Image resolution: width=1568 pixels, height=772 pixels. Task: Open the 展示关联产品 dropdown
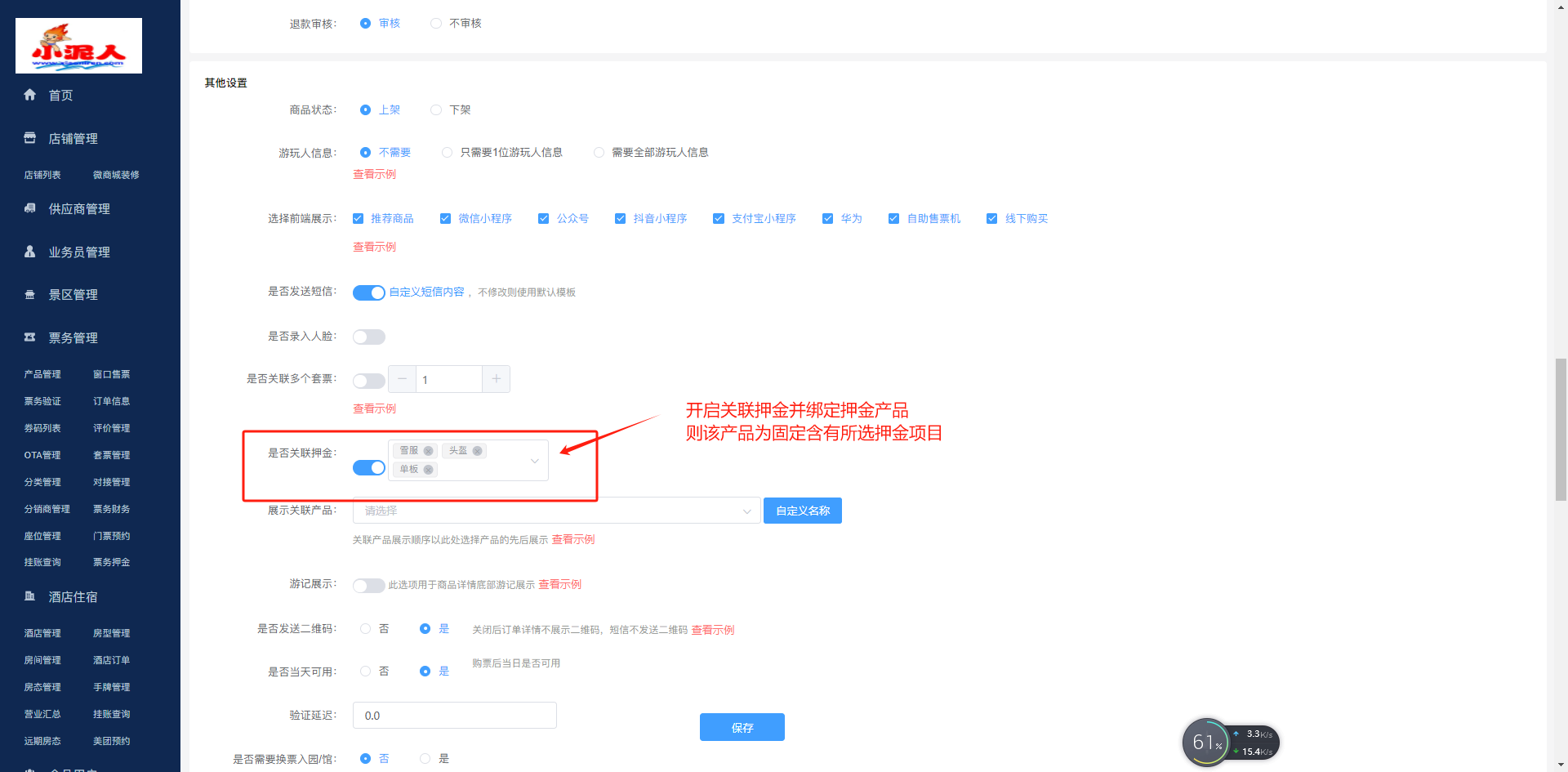point(555,511)
